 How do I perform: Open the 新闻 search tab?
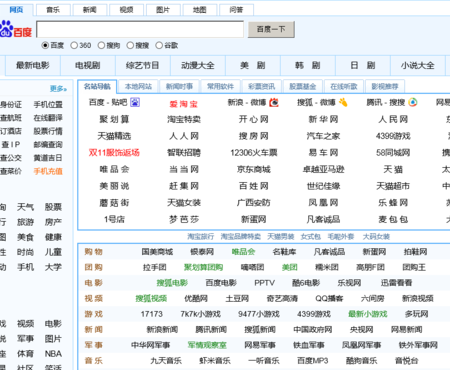(90, 10)
